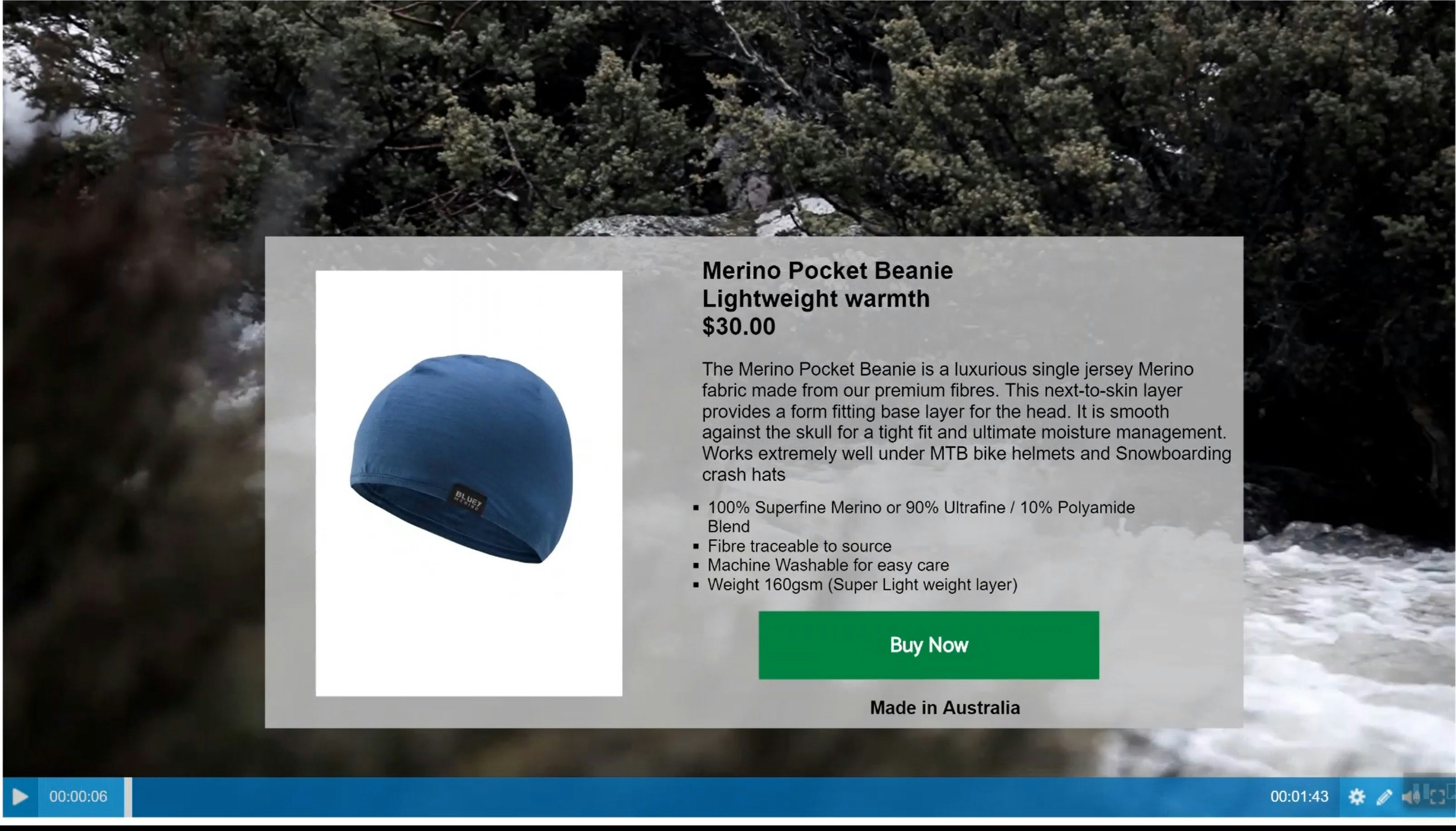Play the video

pos(20,796)
